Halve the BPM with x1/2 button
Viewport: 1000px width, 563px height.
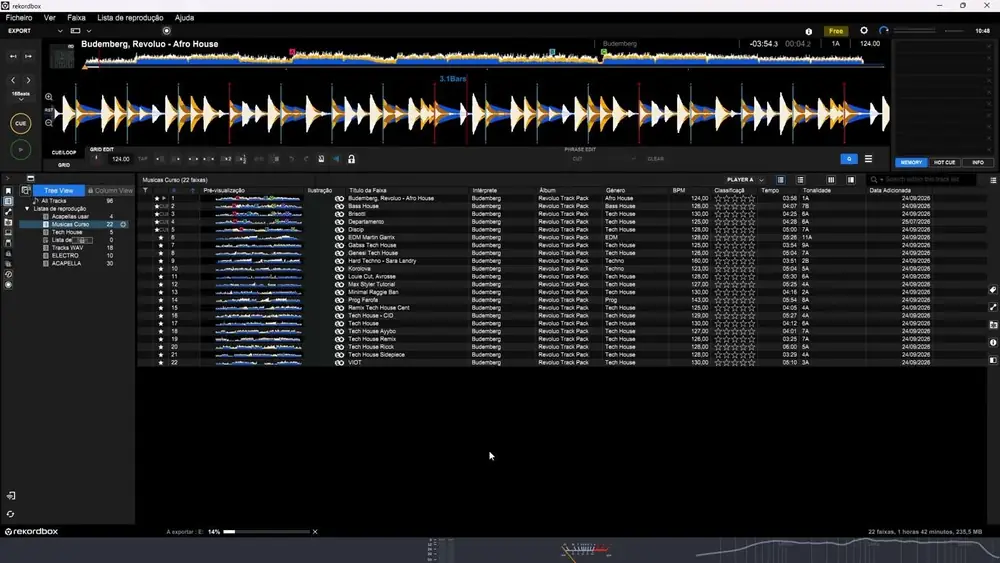[242, 159]
